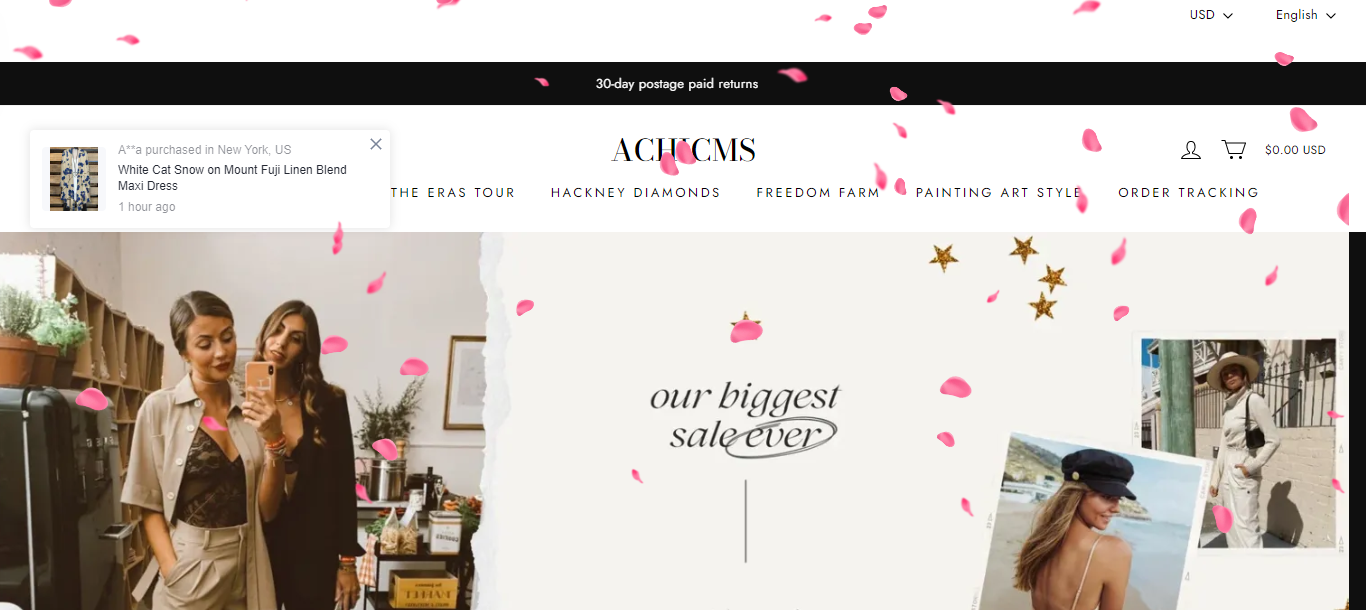
Task: Expand the English language dropdown
Action: coord(1305,15)
